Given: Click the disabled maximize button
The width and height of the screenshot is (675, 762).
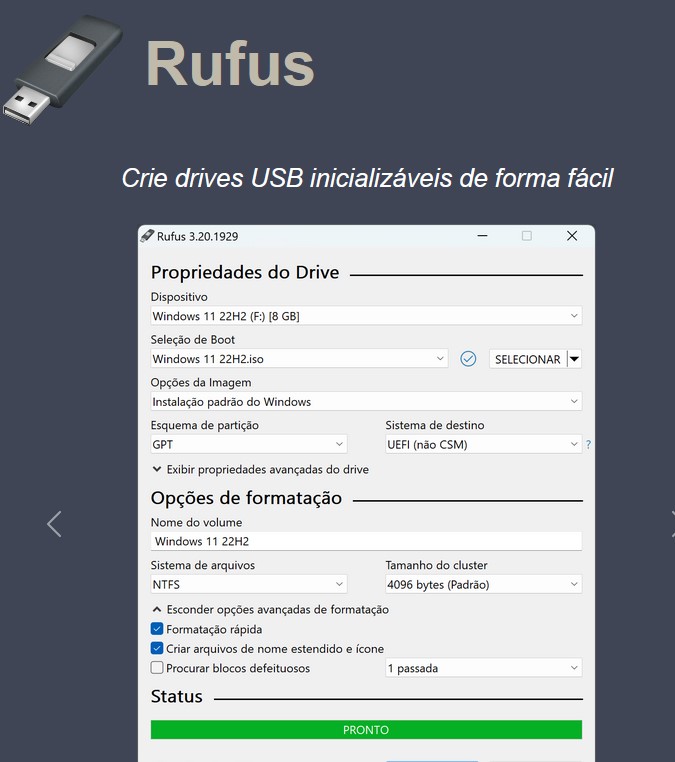Looking at the screenshot, I should point(527,236).
